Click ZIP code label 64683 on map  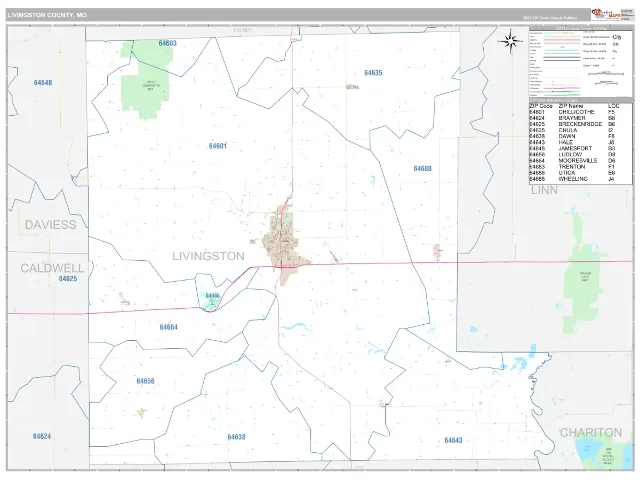click(167, 43)
